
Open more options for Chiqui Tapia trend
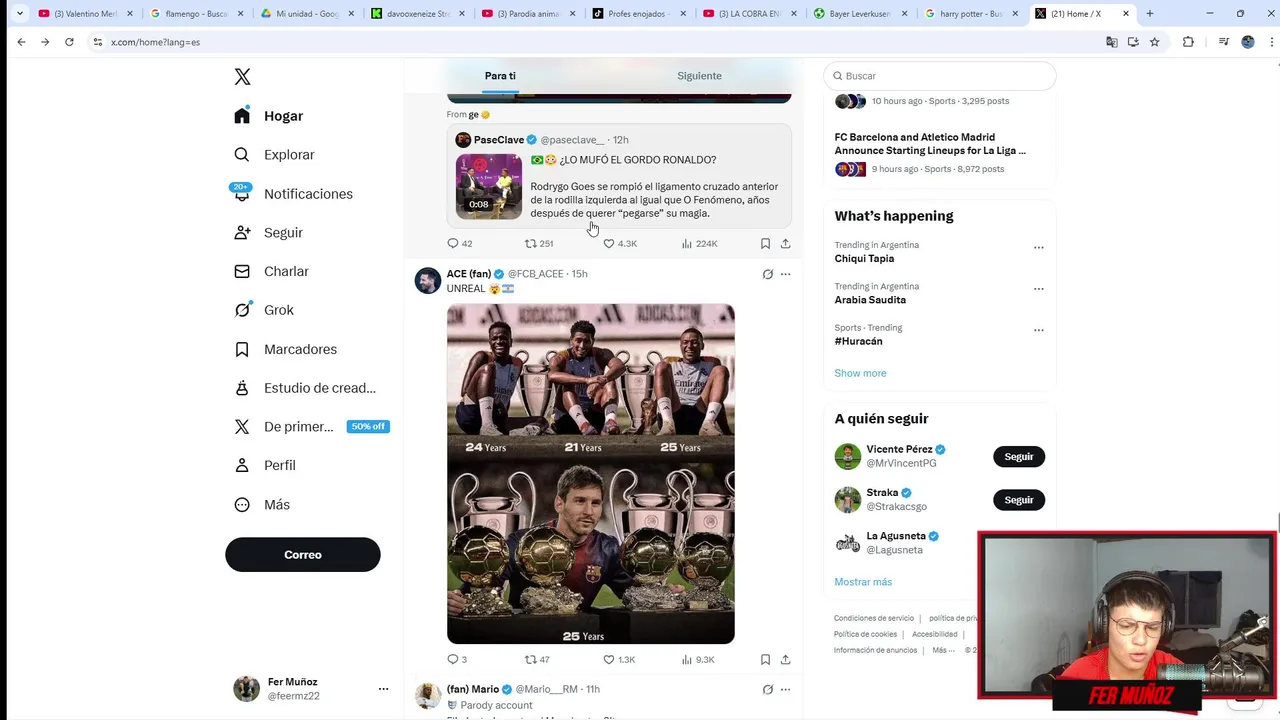click(x=1038, y=247)
